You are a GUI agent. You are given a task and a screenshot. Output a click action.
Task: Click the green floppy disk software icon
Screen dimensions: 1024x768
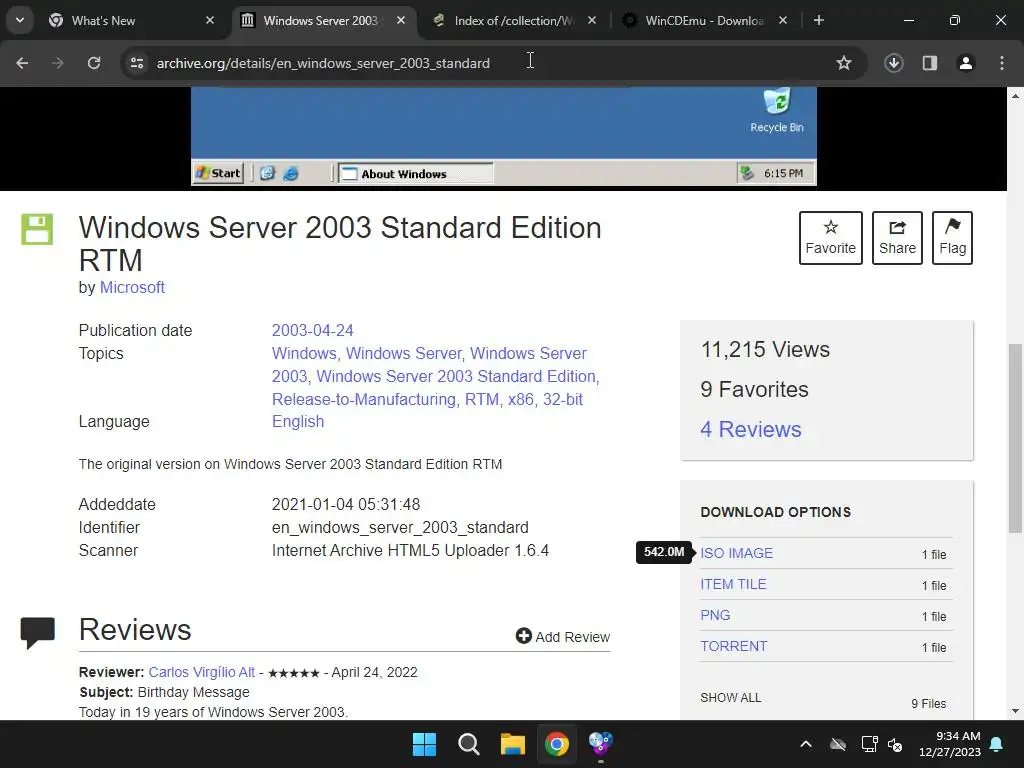click(x=37, y=229)
